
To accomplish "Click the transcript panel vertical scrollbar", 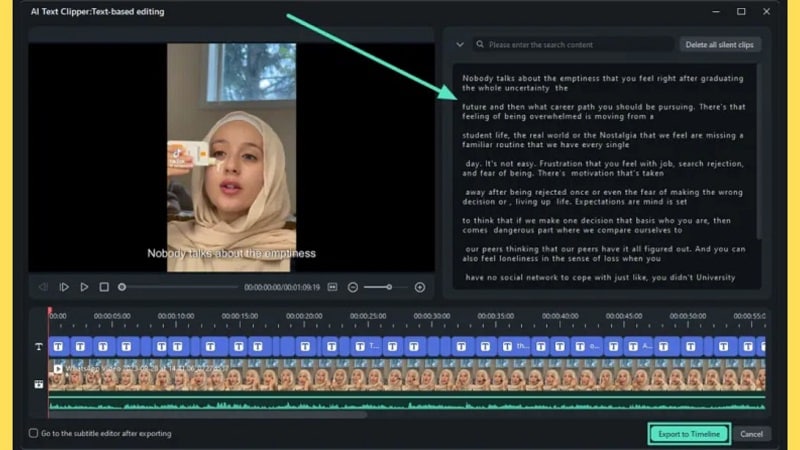I will (759, 151).
